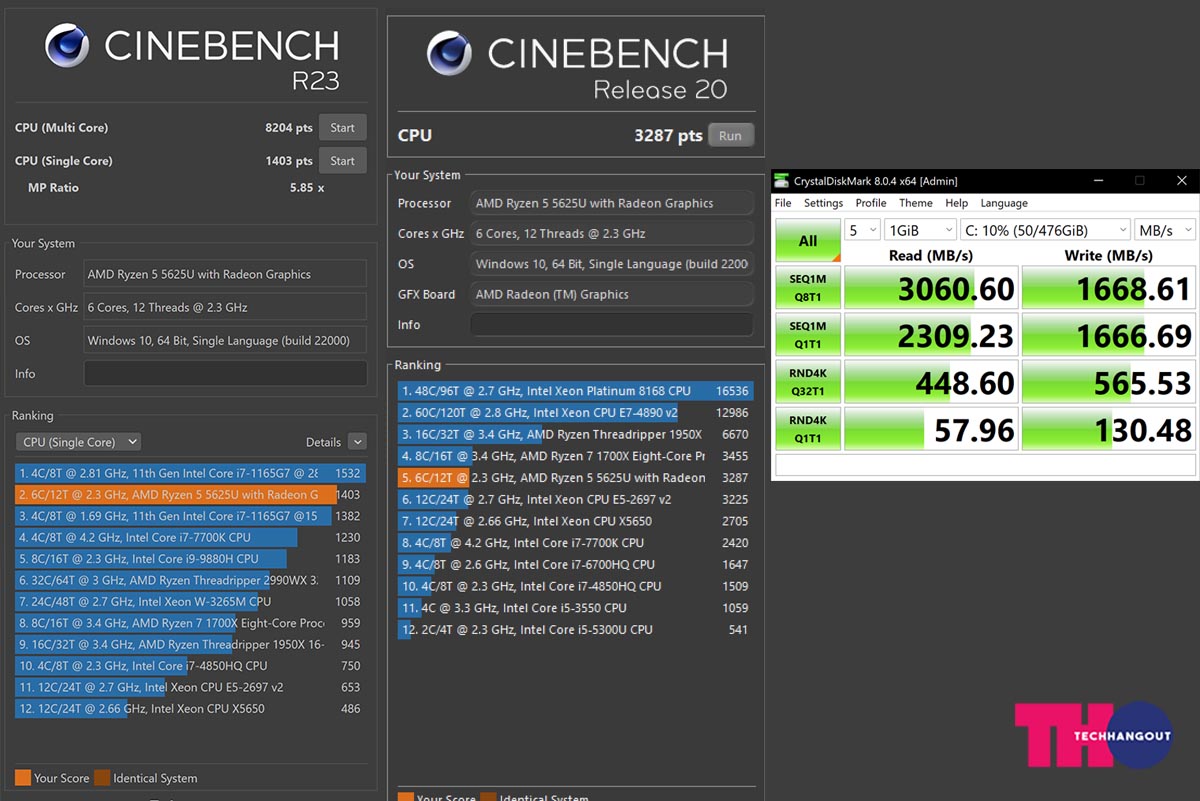Run the SEQ1M Q8T1 test

(x=808, y=288)
